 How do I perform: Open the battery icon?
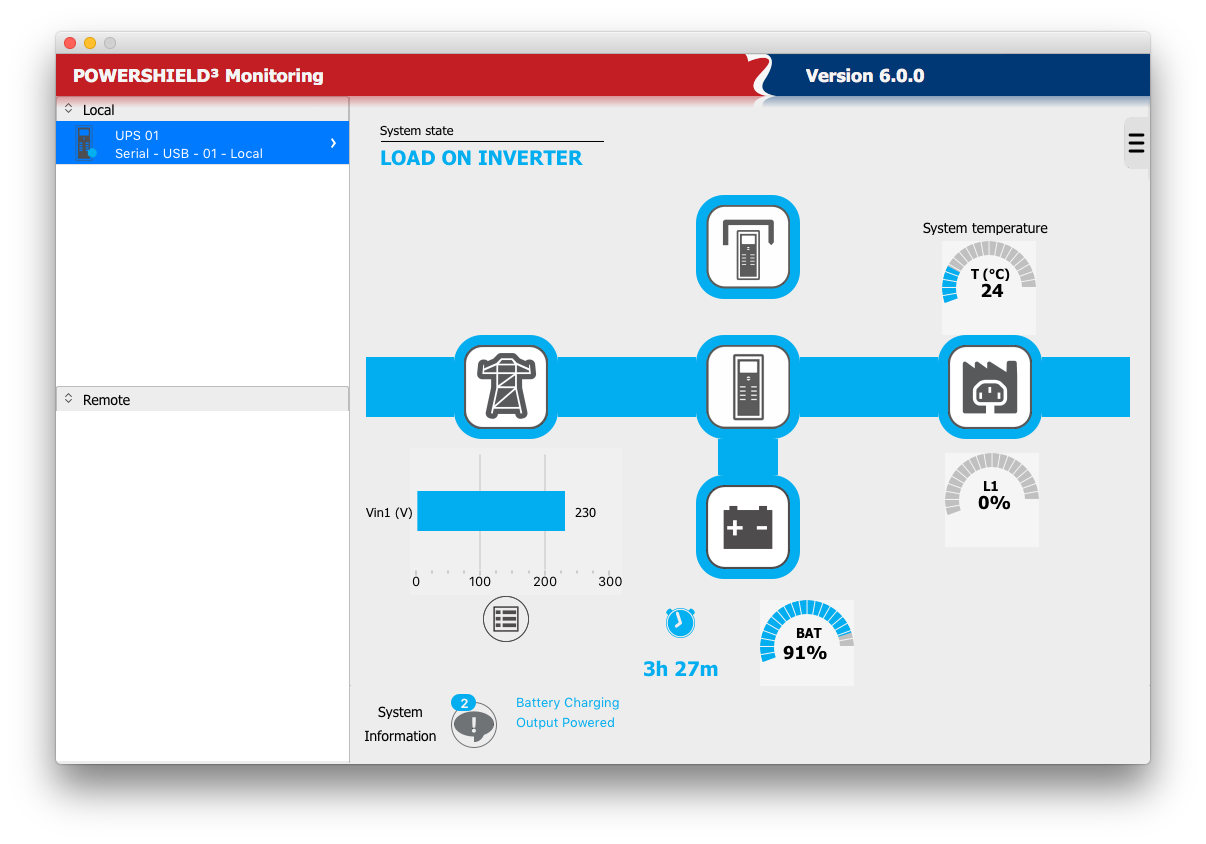747,527
